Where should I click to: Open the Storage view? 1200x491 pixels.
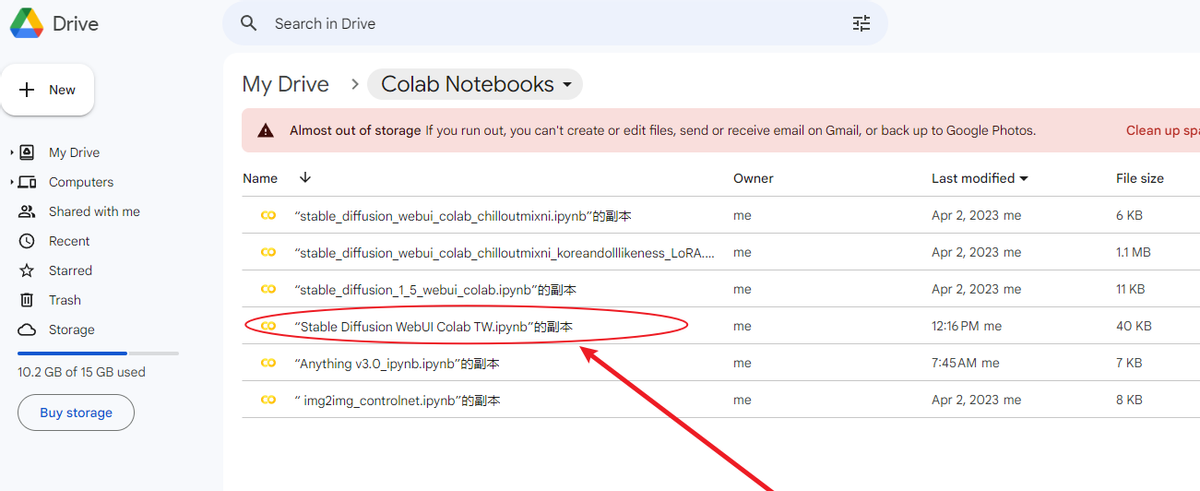[72, 329]
